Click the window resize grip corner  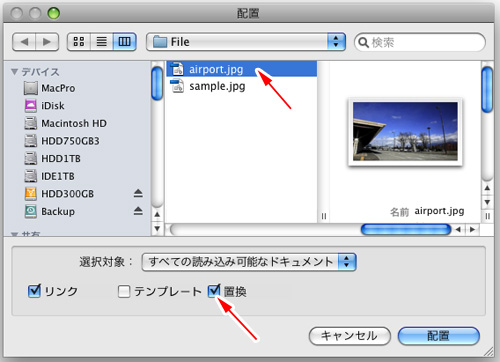(x=489, y=352)
